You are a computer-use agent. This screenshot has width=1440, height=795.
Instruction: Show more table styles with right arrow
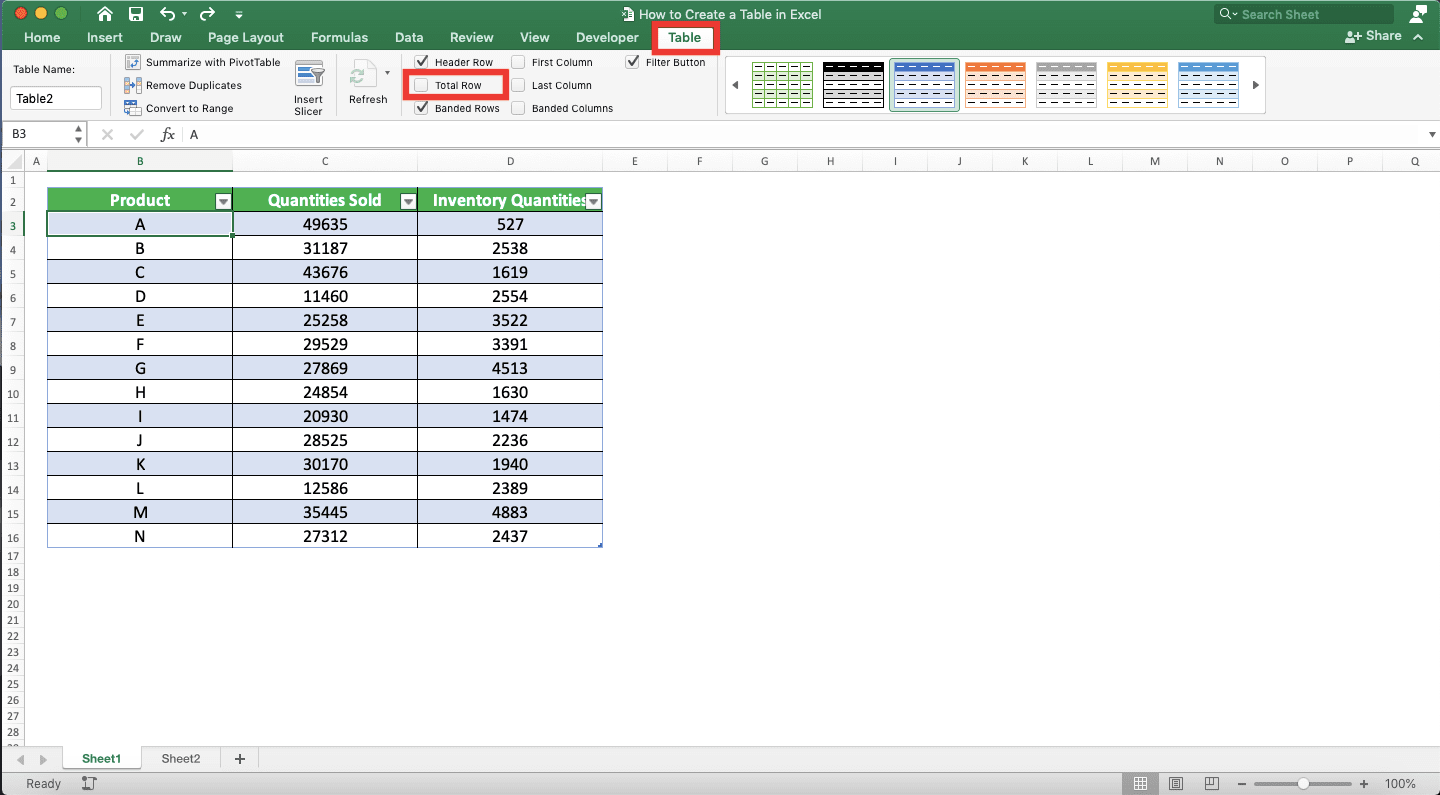coord(1256,85)
